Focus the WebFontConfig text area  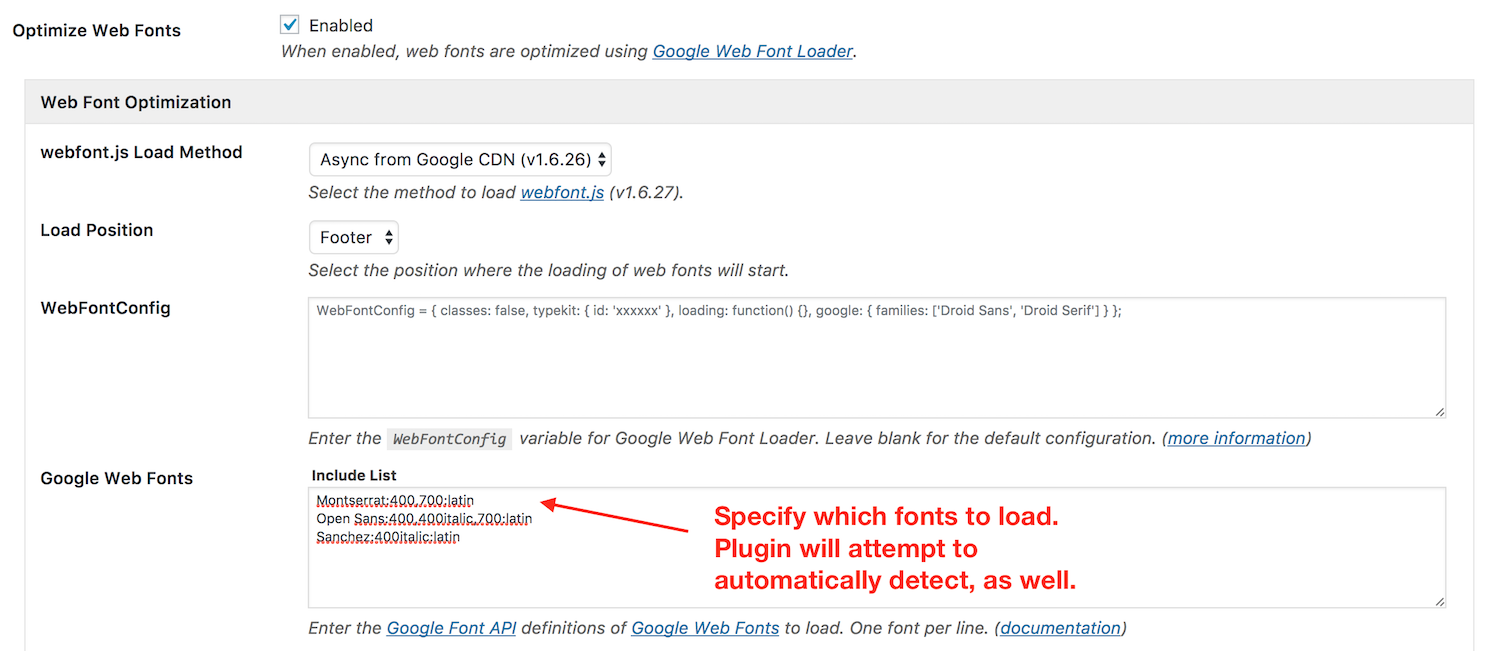coord(877,357)
